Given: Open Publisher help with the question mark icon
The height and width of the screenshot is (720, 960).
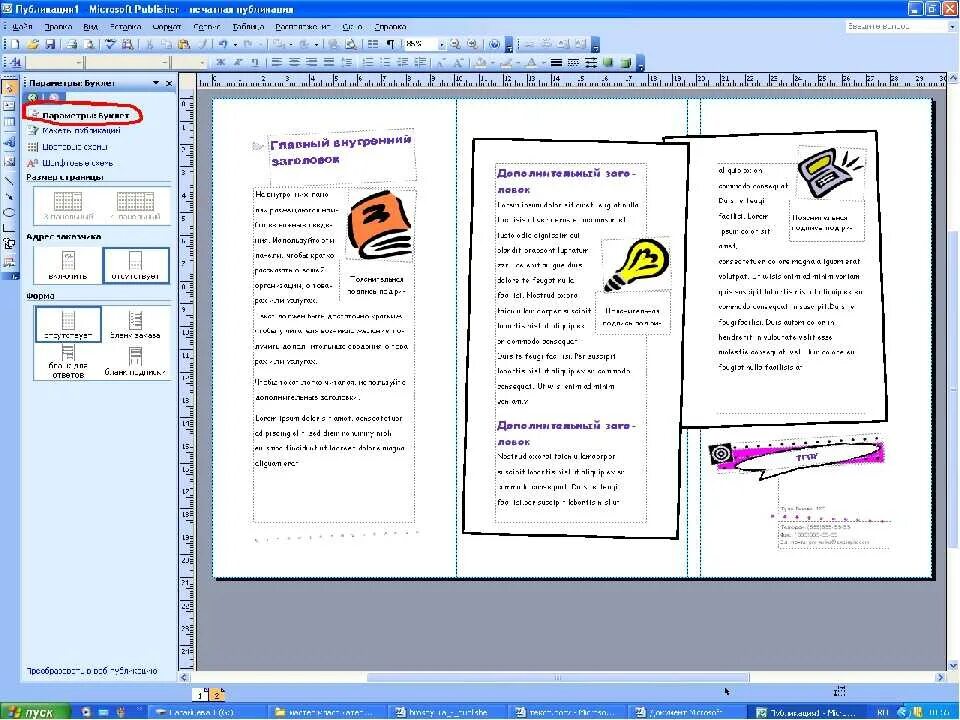Looking at the screenshot, I should [x=495, y=44].
